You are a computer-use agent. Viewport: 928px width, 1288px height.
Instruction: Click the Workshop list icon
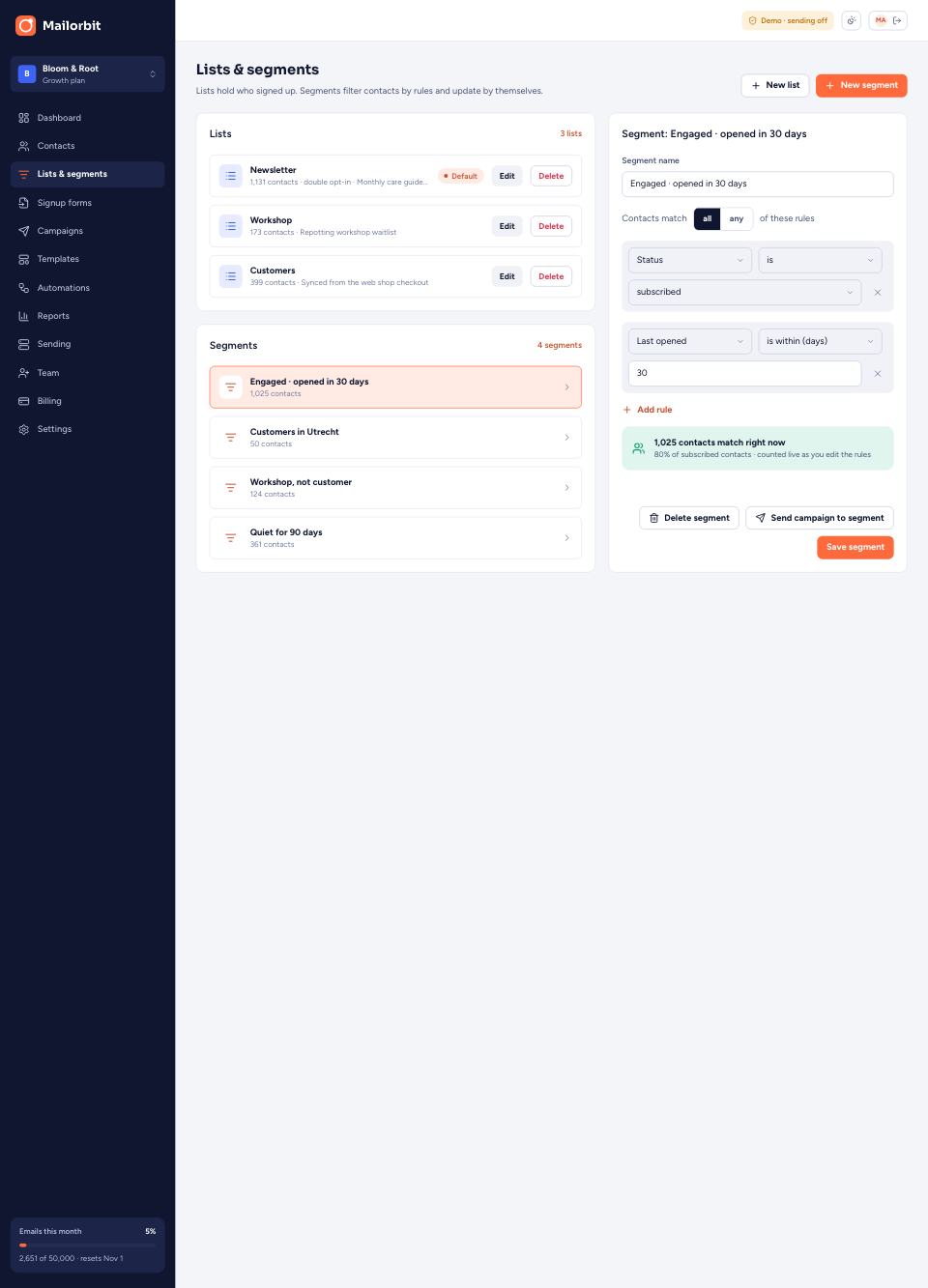pyautogui.click(x=230, y=226)
